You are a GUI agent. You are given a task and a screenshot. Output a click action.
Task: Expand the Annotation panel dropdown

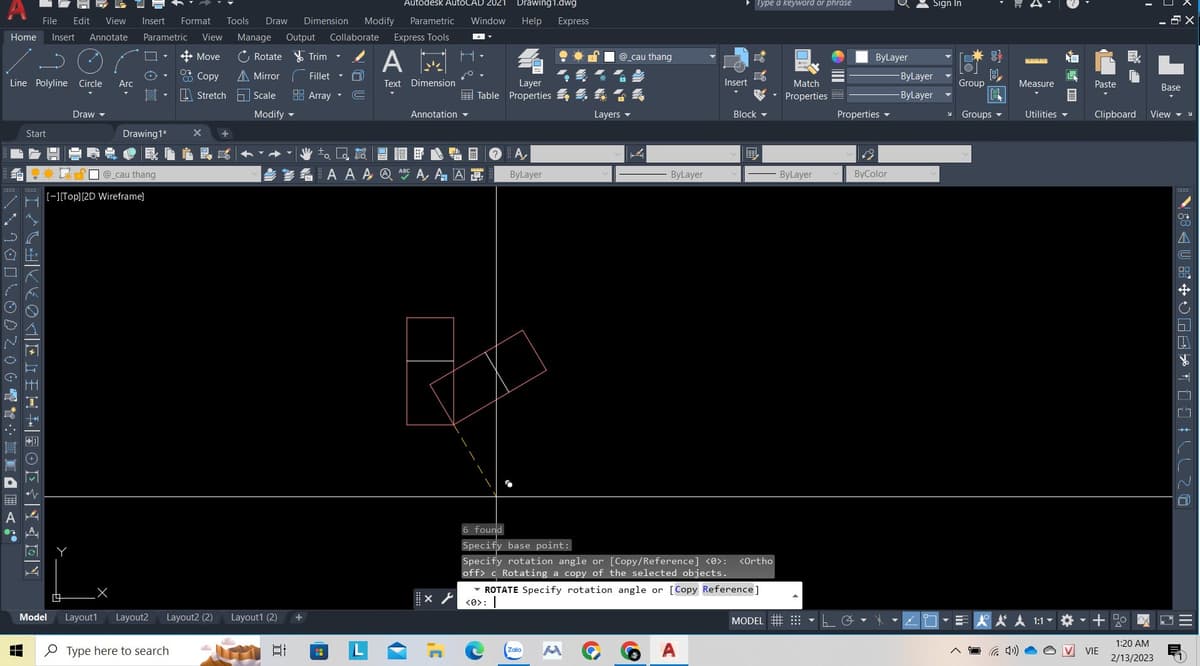(439, 114)
